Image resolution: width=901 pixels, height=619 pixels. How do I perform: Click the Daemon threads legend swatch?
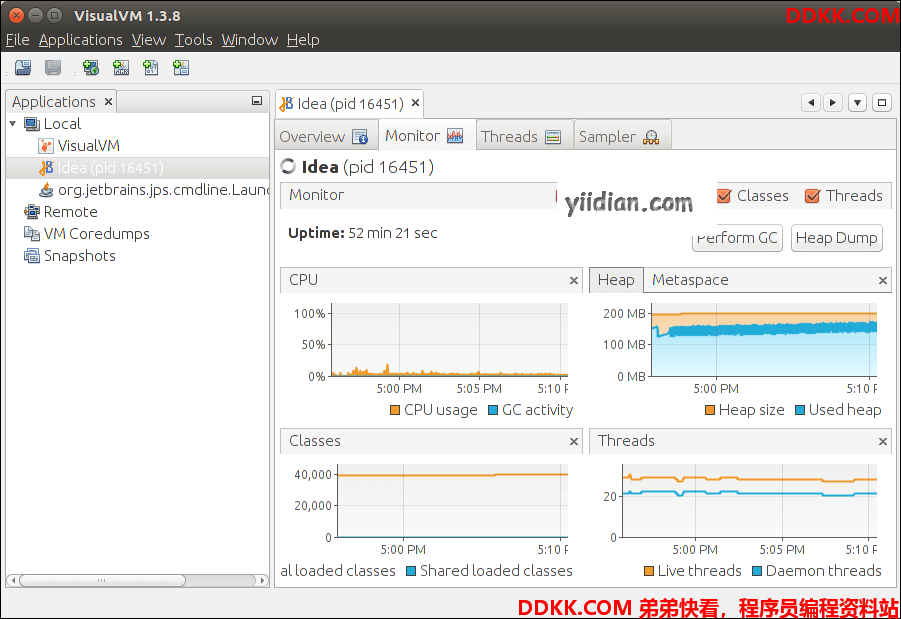click(757, 571)
